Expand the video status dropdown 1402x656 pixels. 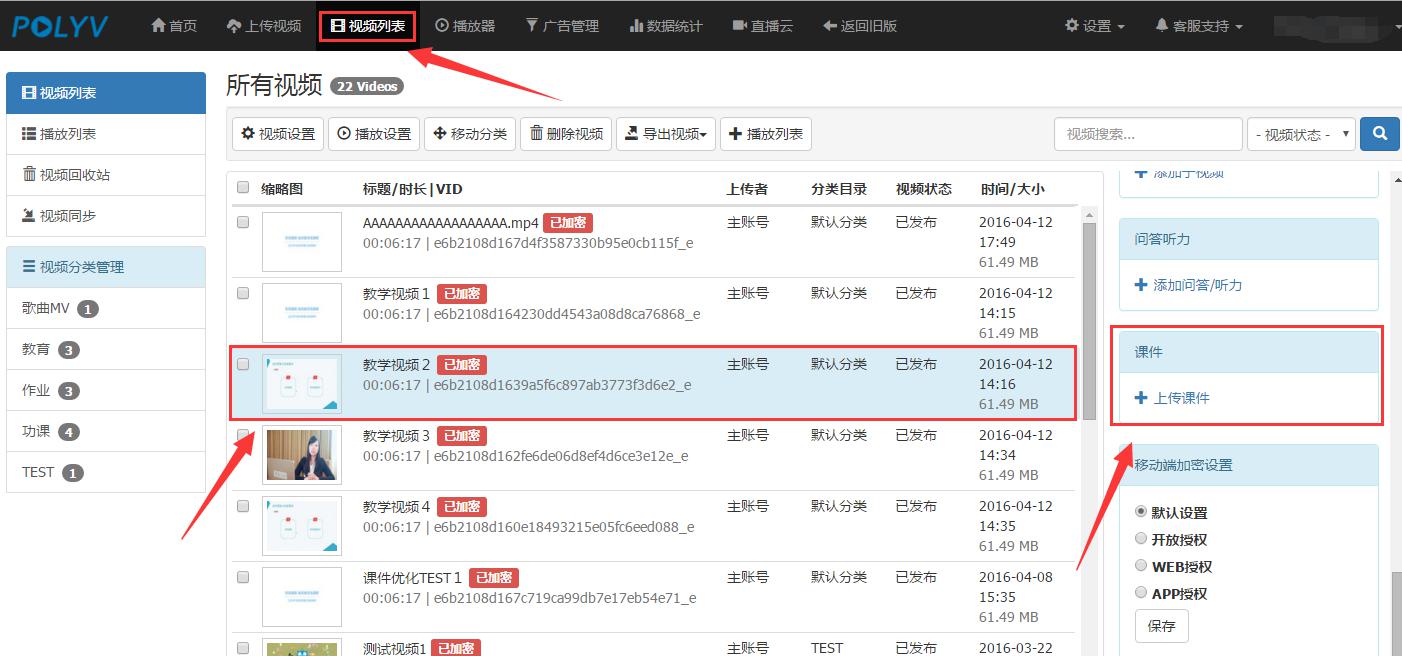click(1300, 134)
